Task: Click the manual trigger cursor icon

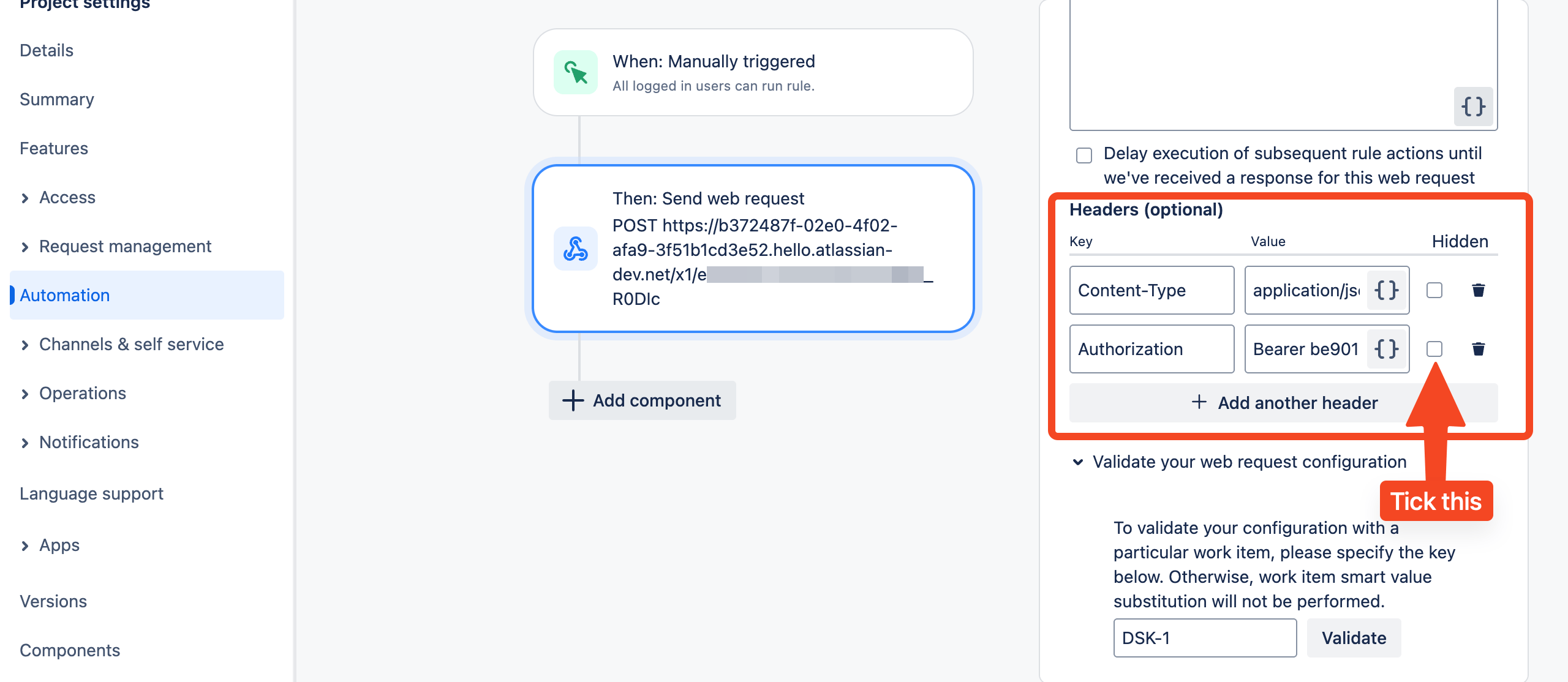Action: tap(576, 72)
